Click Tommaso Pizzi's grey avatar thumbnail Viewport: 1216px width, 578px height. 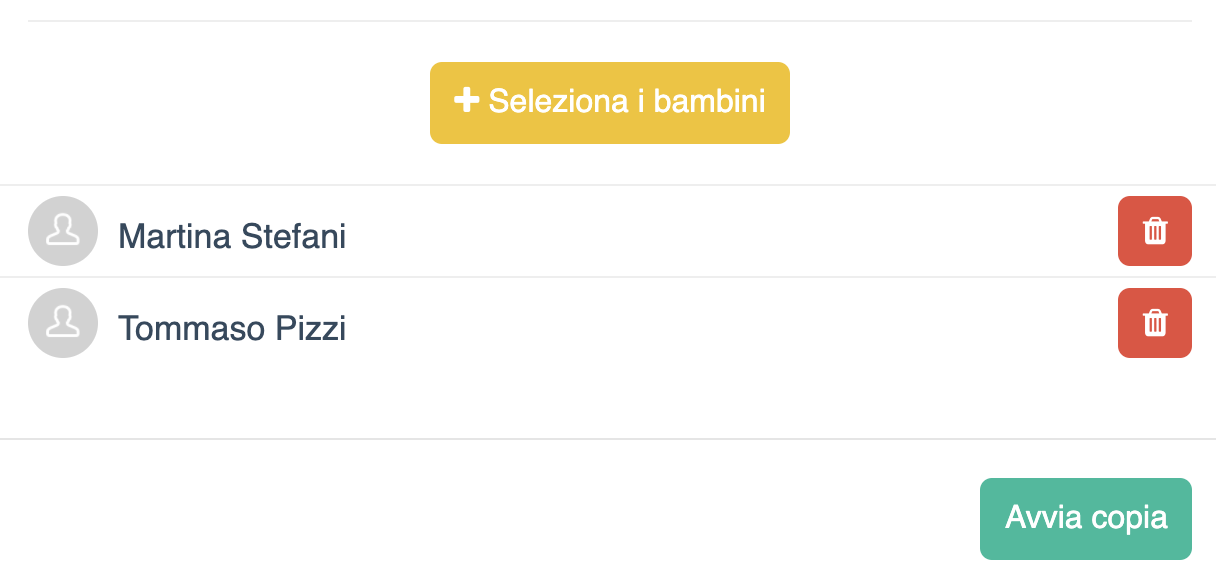[63, 323]
